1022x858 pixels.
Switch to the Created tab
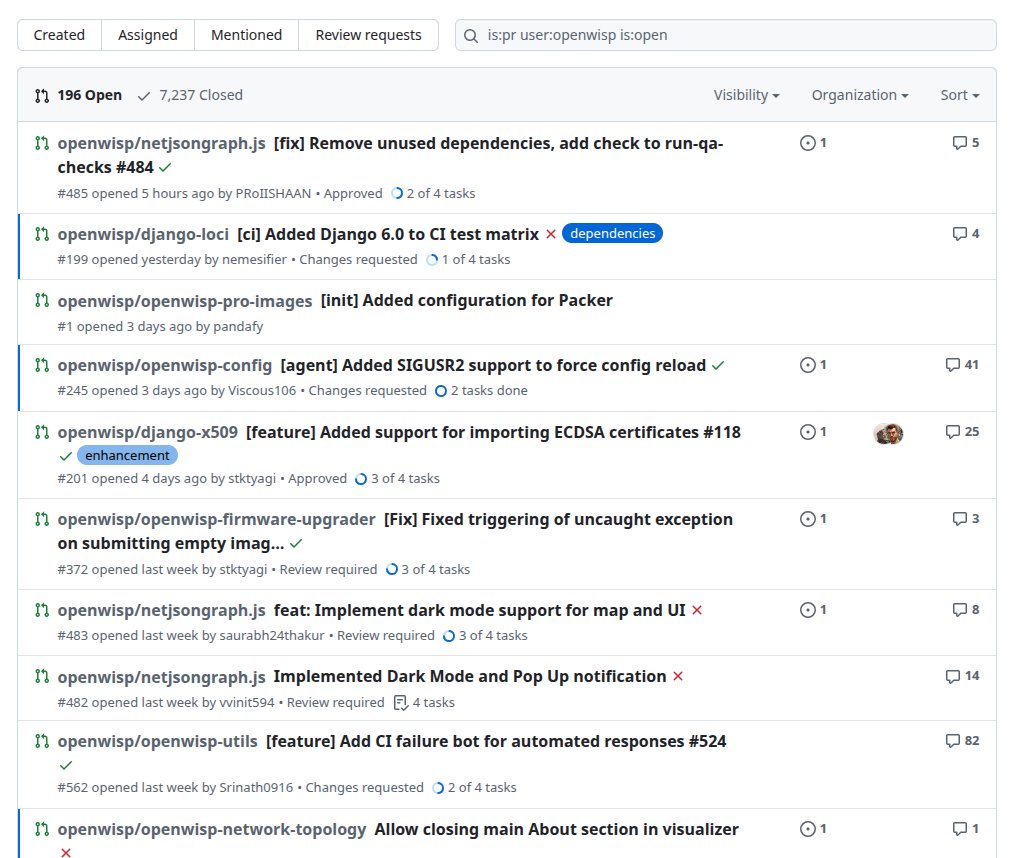coord(59,35)
